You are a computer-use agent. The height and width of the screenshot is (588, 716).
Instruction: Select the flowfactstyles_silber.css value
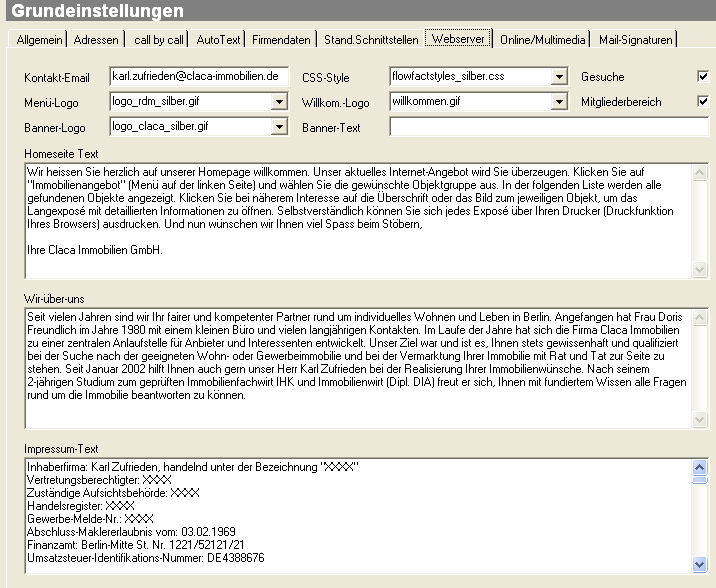click(448, 76)
